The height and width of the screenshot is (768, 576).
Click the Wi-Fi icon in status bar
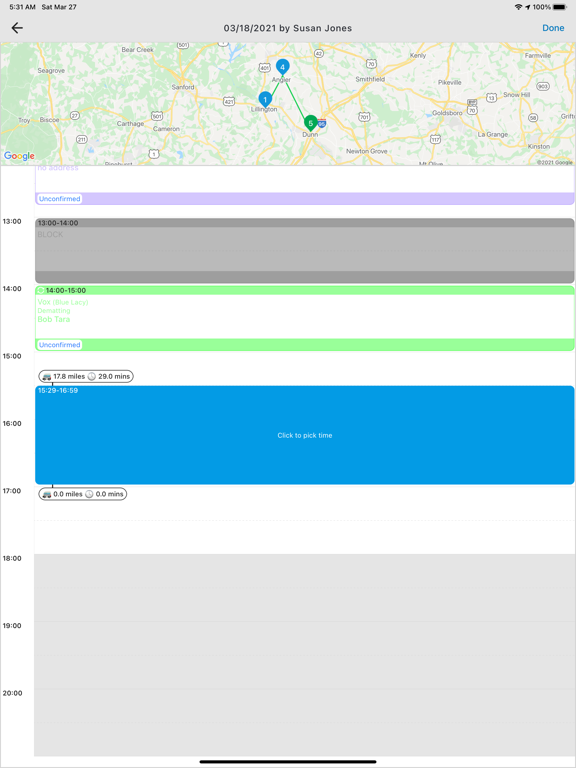[519, 7]
